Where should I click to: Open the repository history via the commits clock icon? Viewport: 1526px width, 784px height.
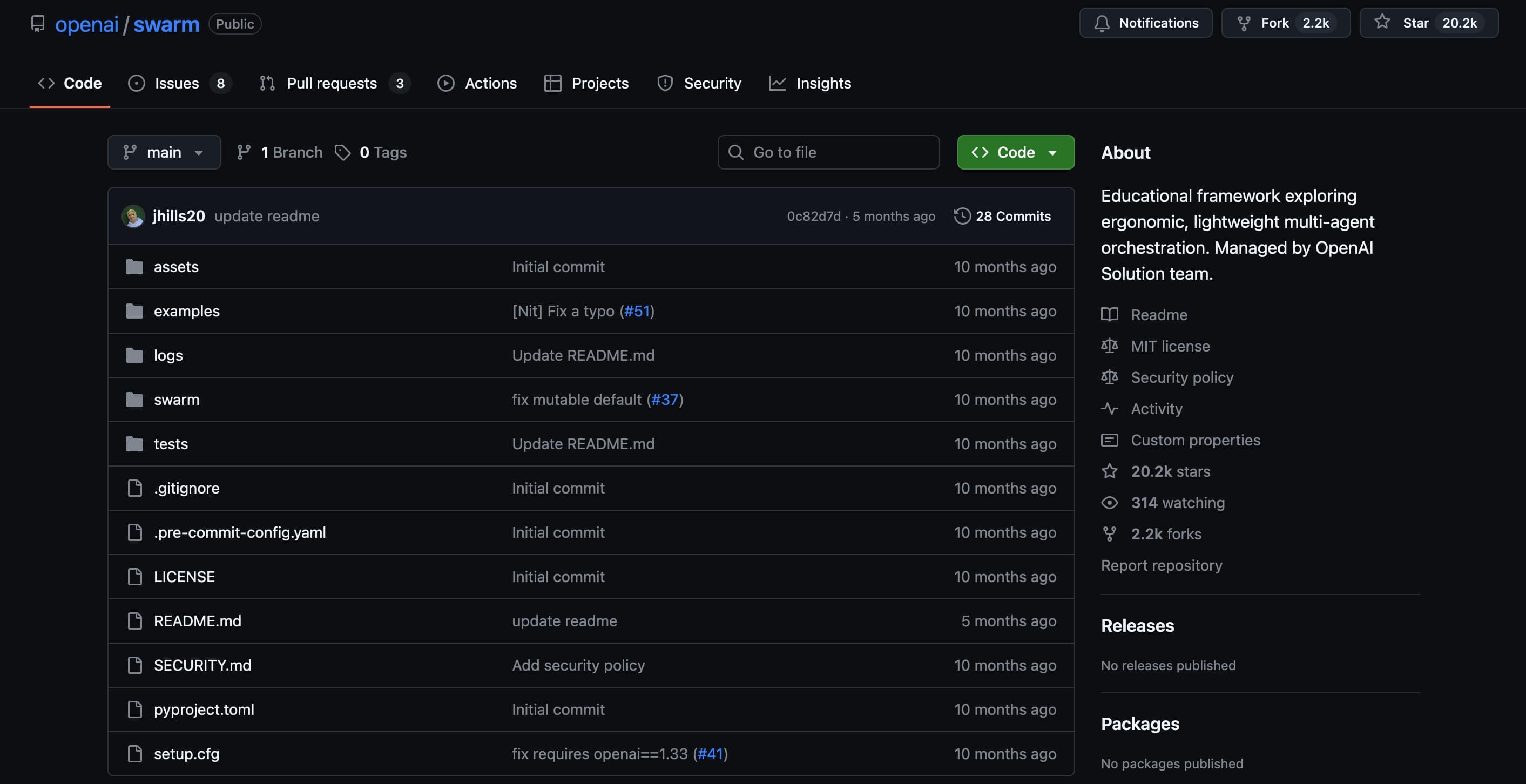click(962, 216)
